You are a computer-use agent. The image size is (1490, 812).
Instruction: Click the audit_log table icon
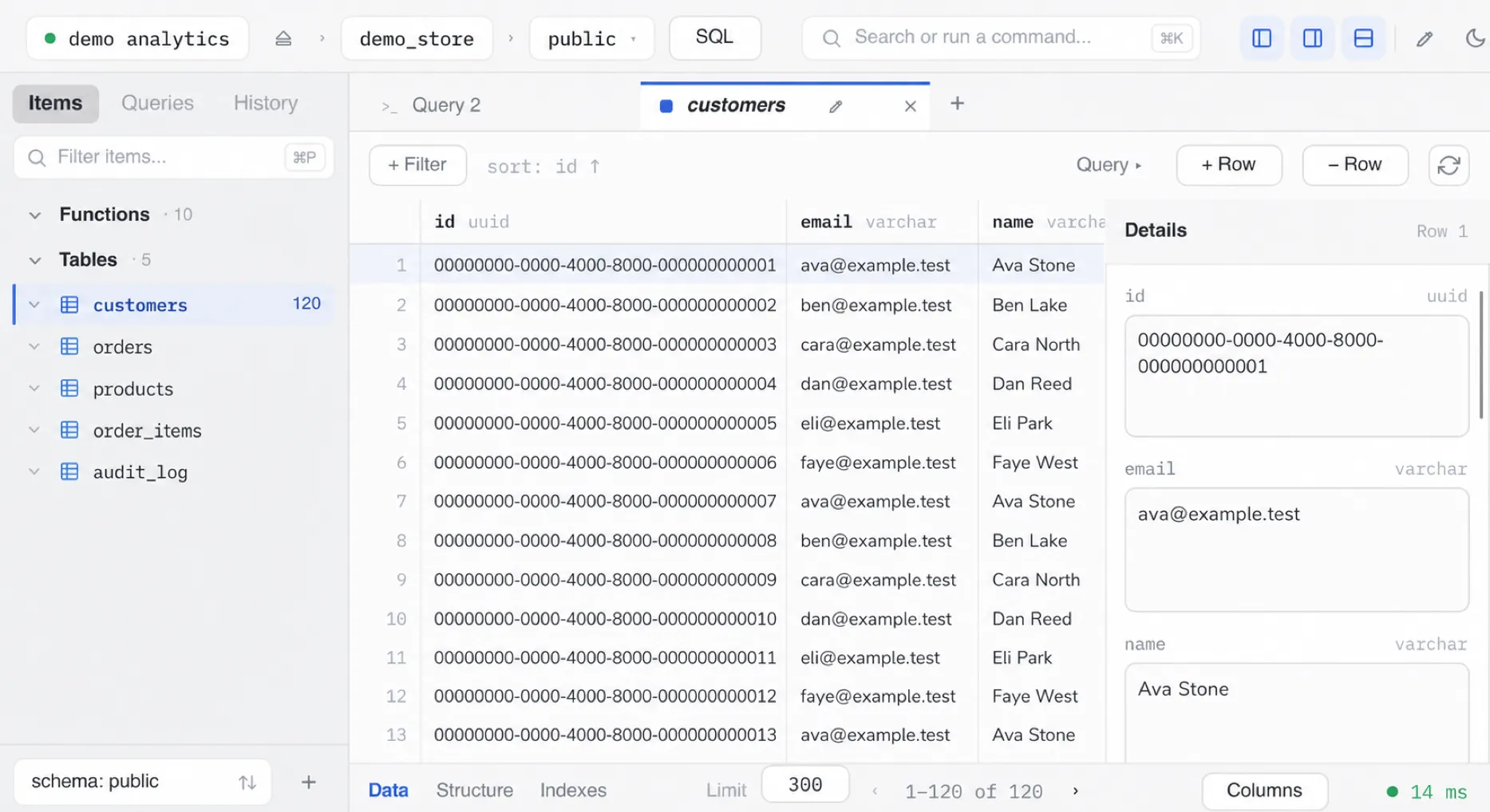[x=69, y=471]
